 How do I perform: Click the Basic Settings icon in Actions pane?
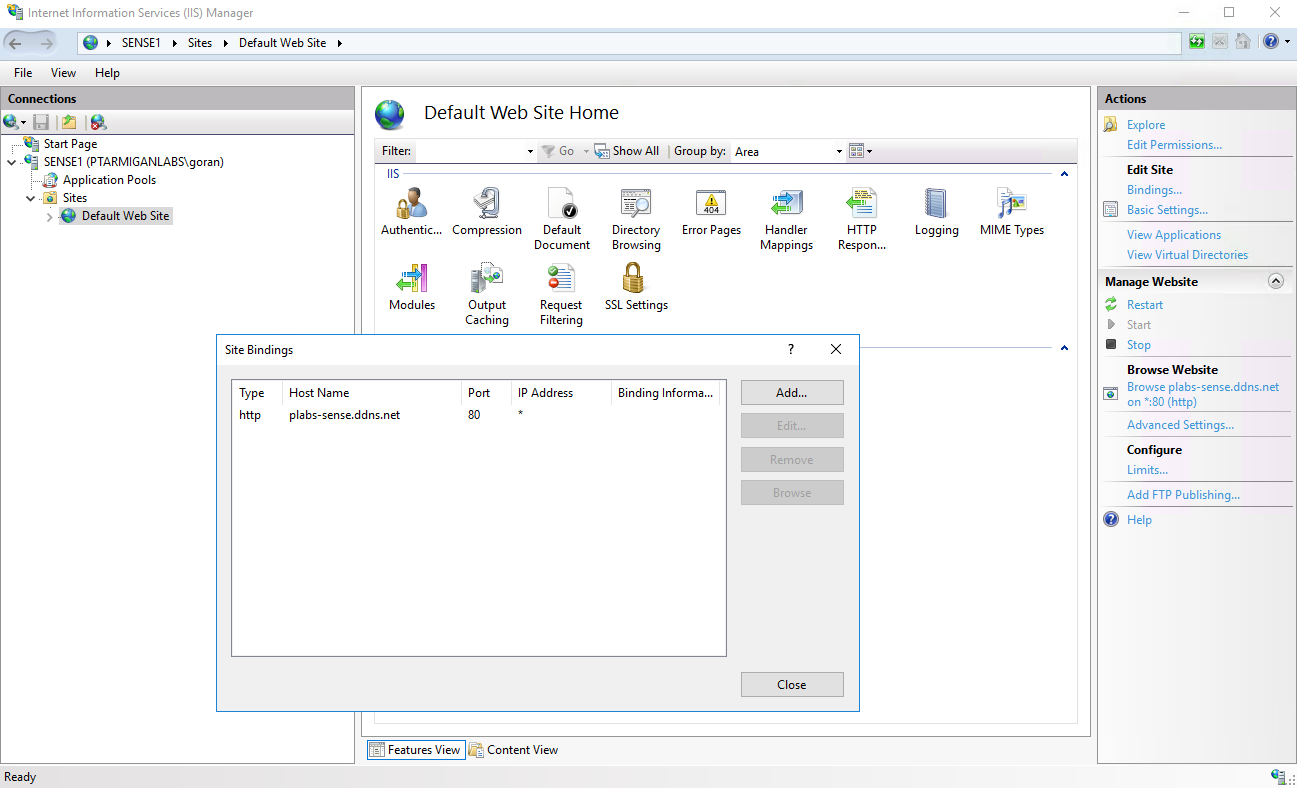click(x=1111, y=210)
